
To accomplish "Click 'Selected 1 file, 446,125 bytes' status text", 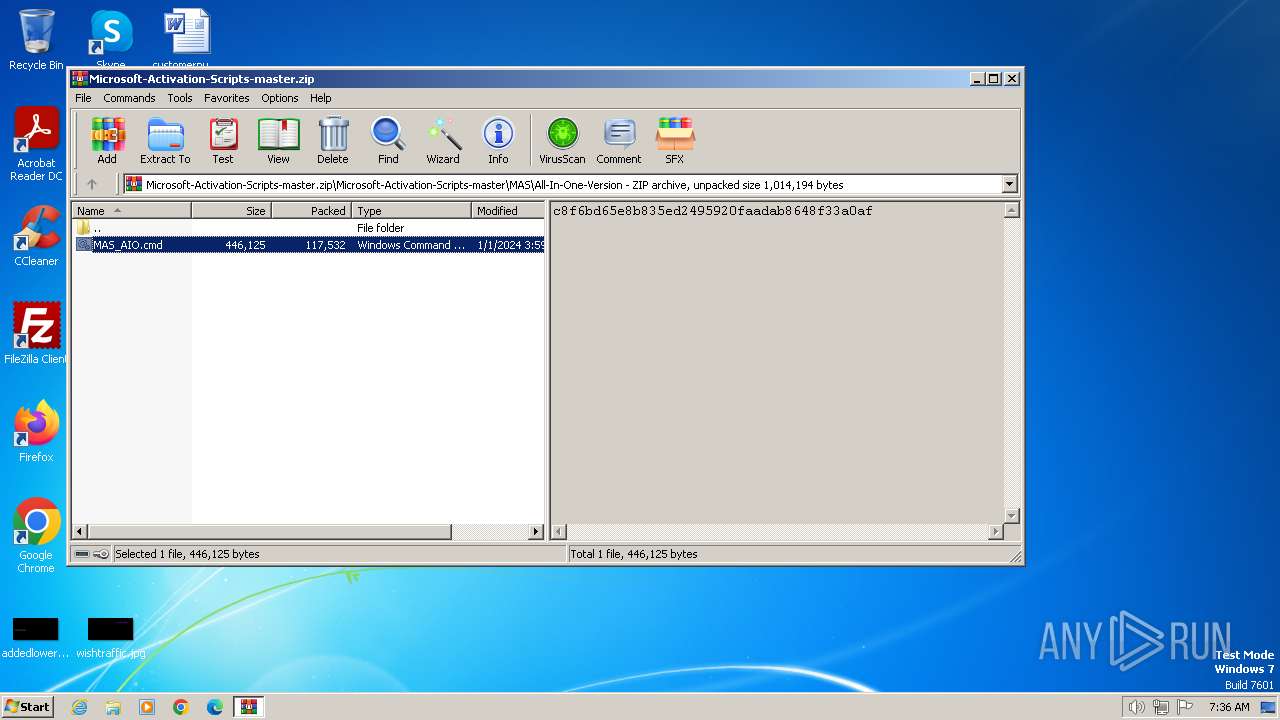I will (x=187, y=554).
